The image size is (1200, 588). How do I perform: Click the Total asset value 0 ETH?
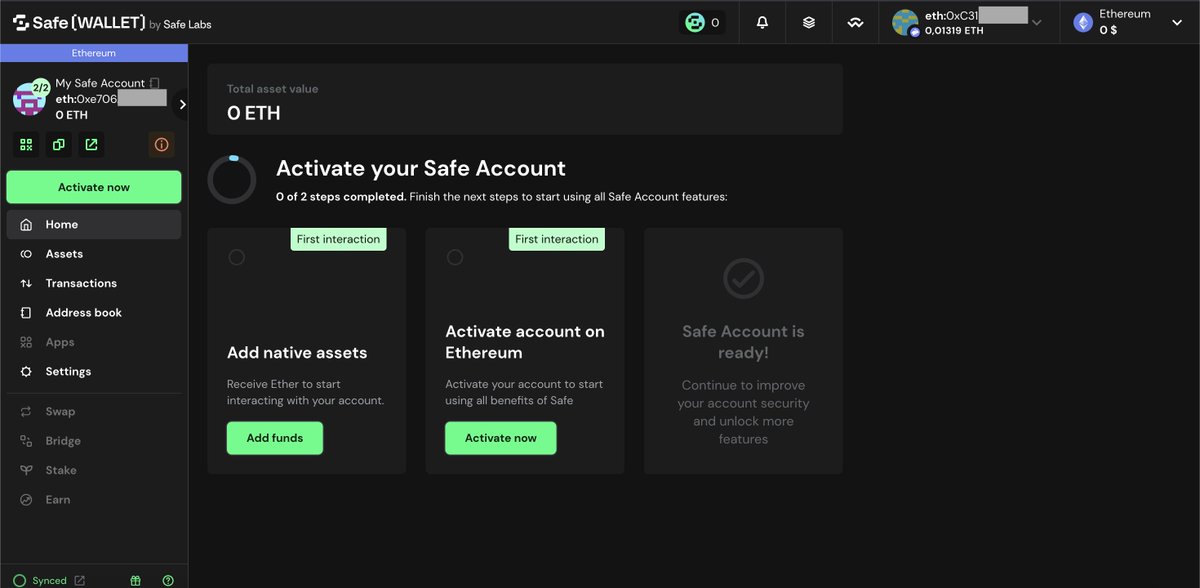tap(254, 113)
